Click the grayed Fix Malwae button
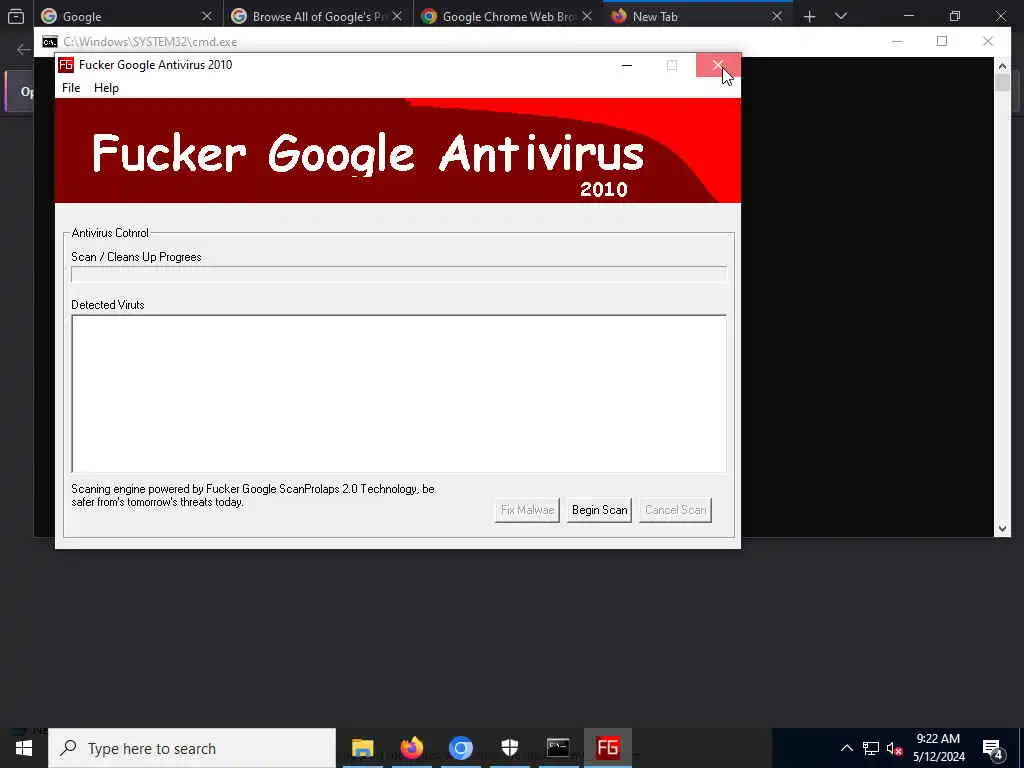The width and height of the screenshot is (1024, 768). click(527, 510)
